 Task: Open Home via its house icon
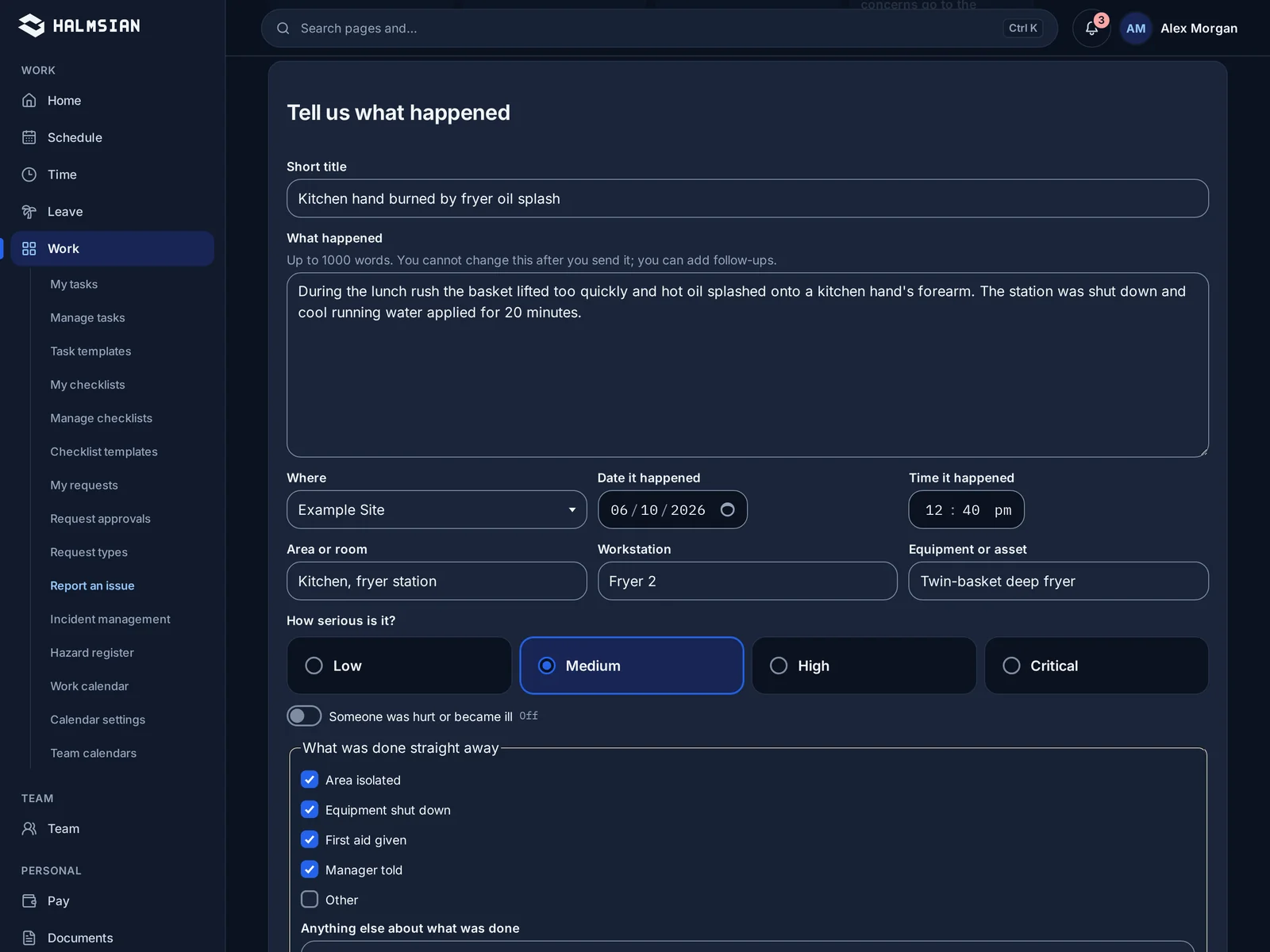pos(29,101)
